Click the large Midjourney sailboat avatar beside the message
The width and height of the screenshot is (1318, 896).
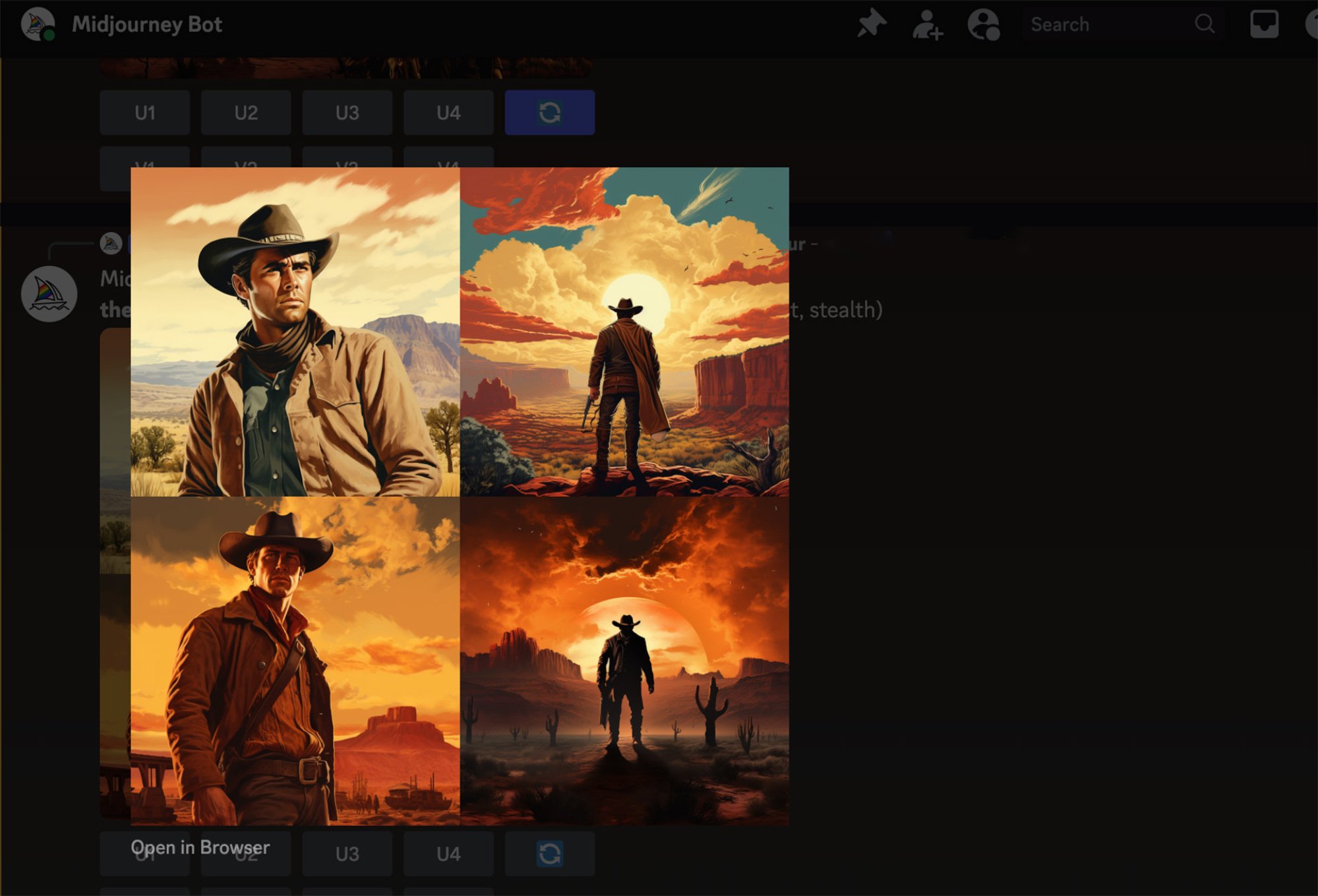(x=49, y=294)
